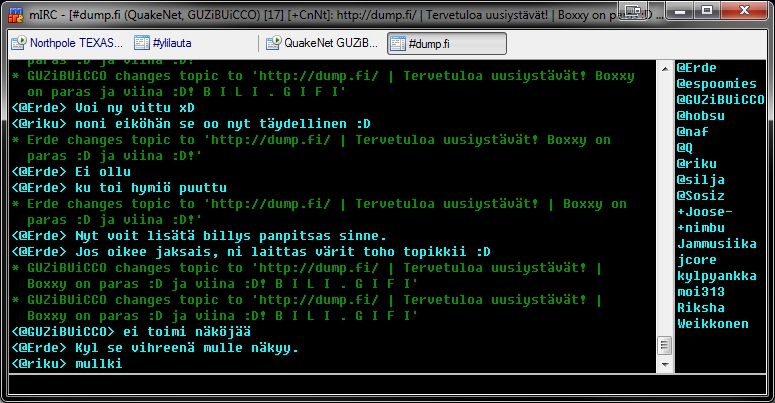Select kylpyankka in the user list

coord(716,275)
